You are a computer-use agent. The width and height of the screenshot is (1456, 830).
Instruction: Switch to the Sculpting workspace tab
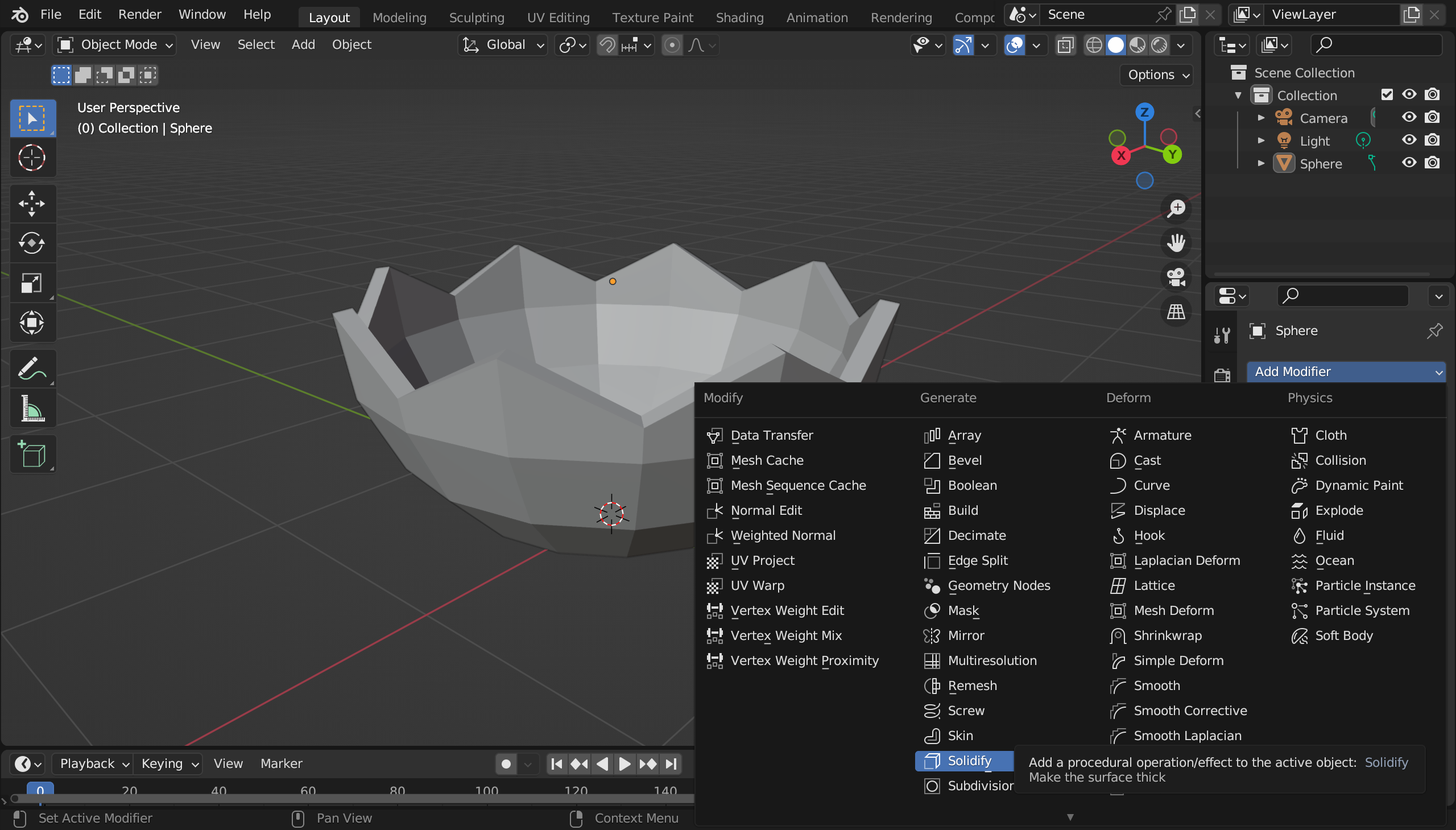tap(477, 18)
